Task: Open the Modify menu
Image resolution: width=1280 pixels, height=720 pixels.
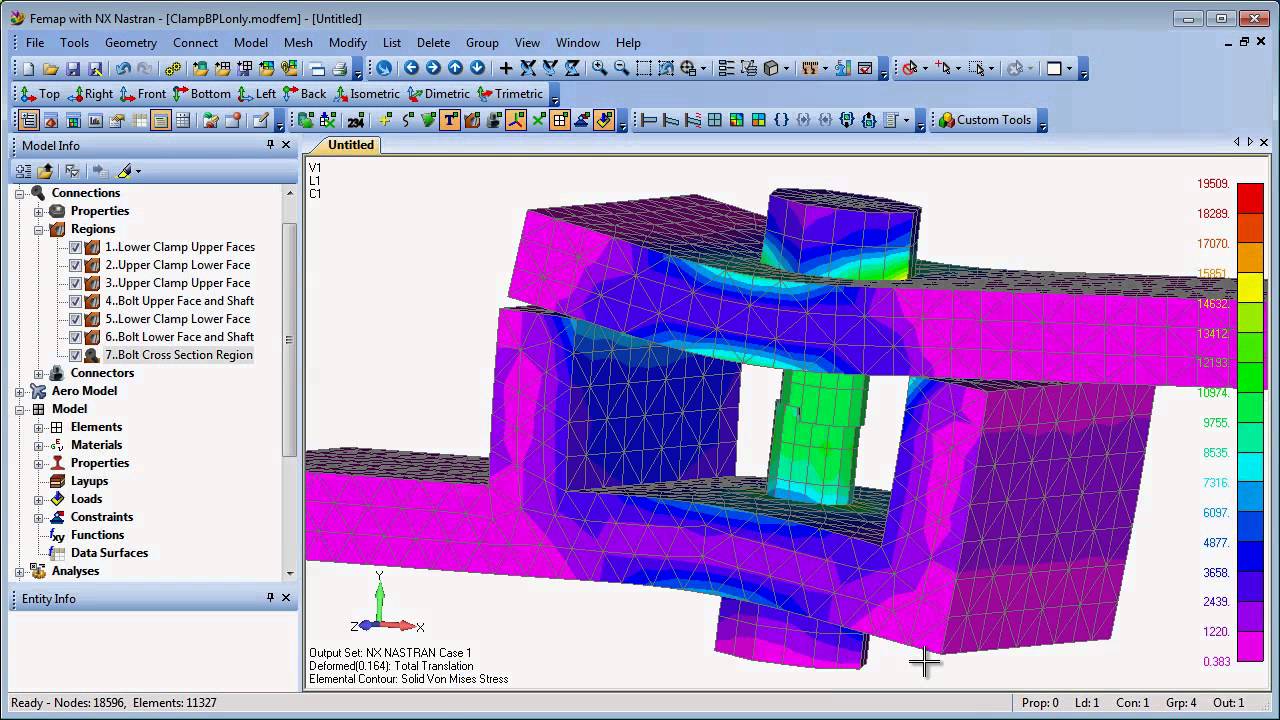Action: [348, 43]
